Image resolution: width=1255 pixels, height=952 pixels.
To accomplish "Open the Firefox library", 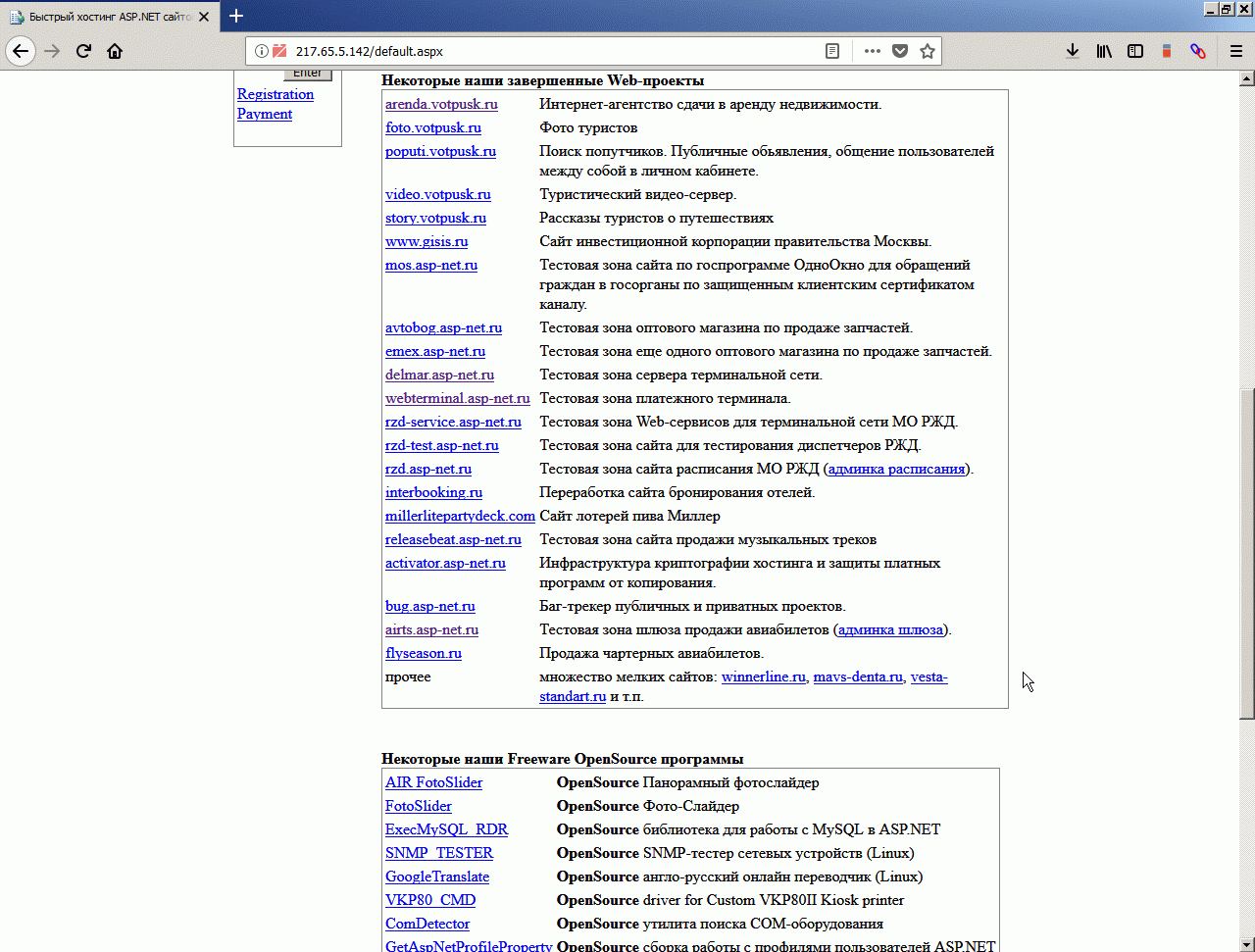I will 1104,51.
